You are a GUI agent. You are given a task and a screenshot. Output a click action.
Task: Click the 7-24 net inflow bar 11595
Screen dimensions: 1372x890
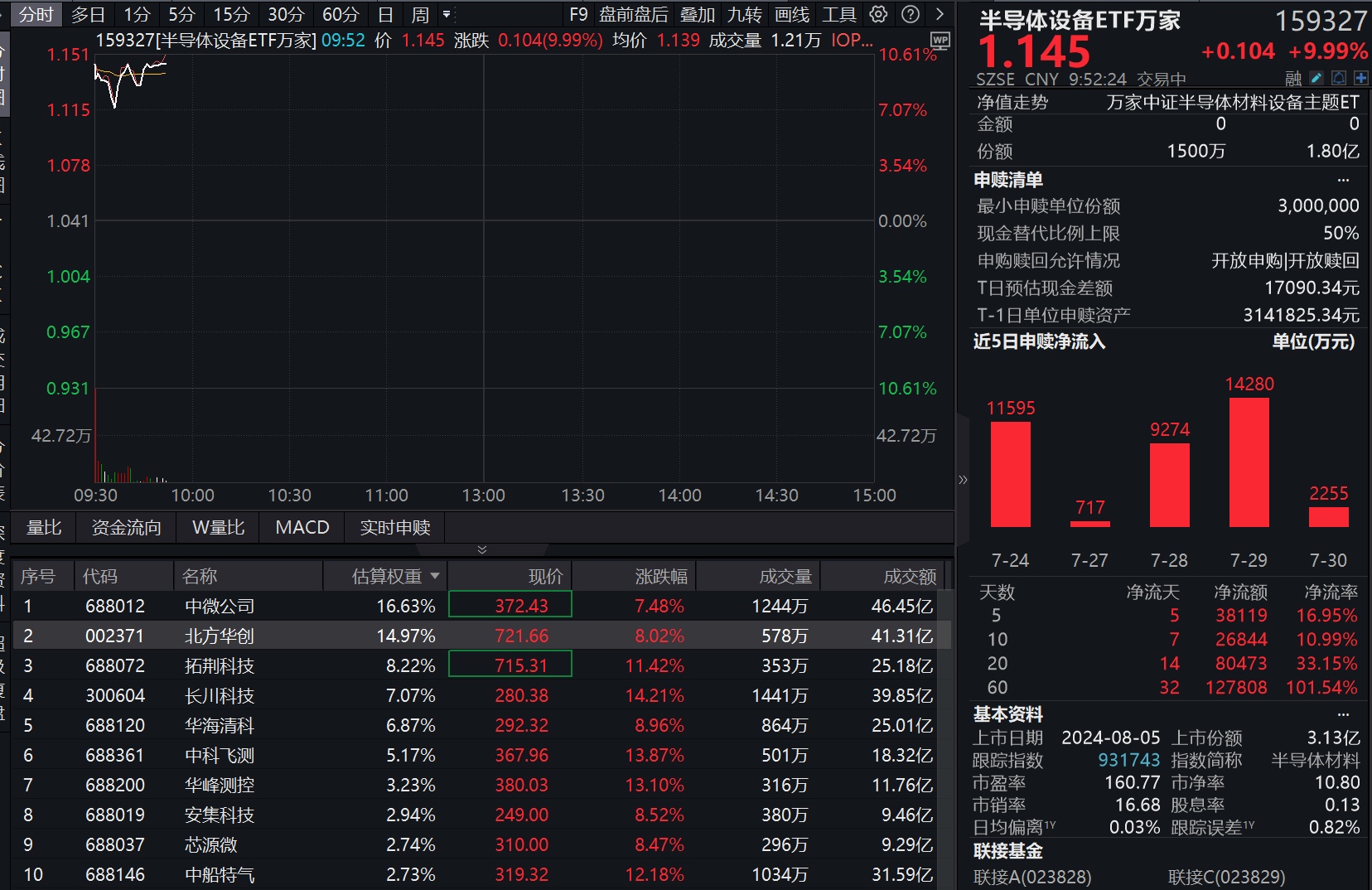[x=1011, y=474]
